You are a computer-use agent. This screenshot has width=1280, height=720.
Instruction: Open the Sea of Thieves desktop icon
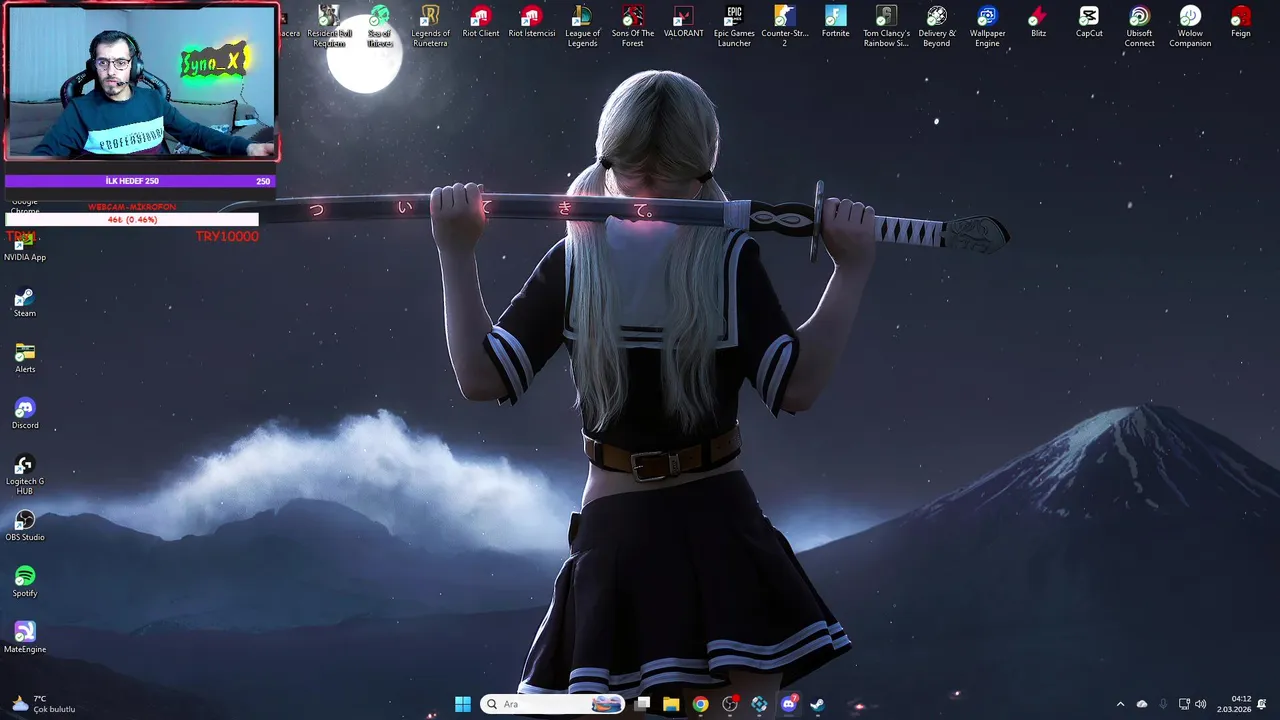coord(379,26)
